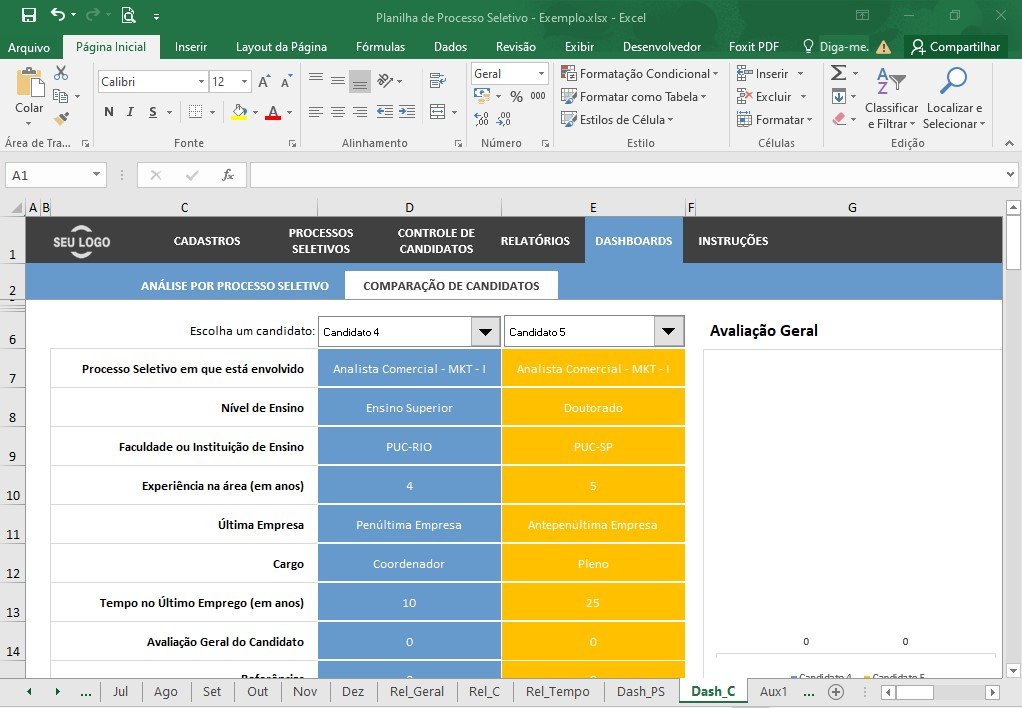The width and height of the screenshot is (1022, 708).
Task: Open the Candidato 4 dropdown arrow
Action: 486,332
